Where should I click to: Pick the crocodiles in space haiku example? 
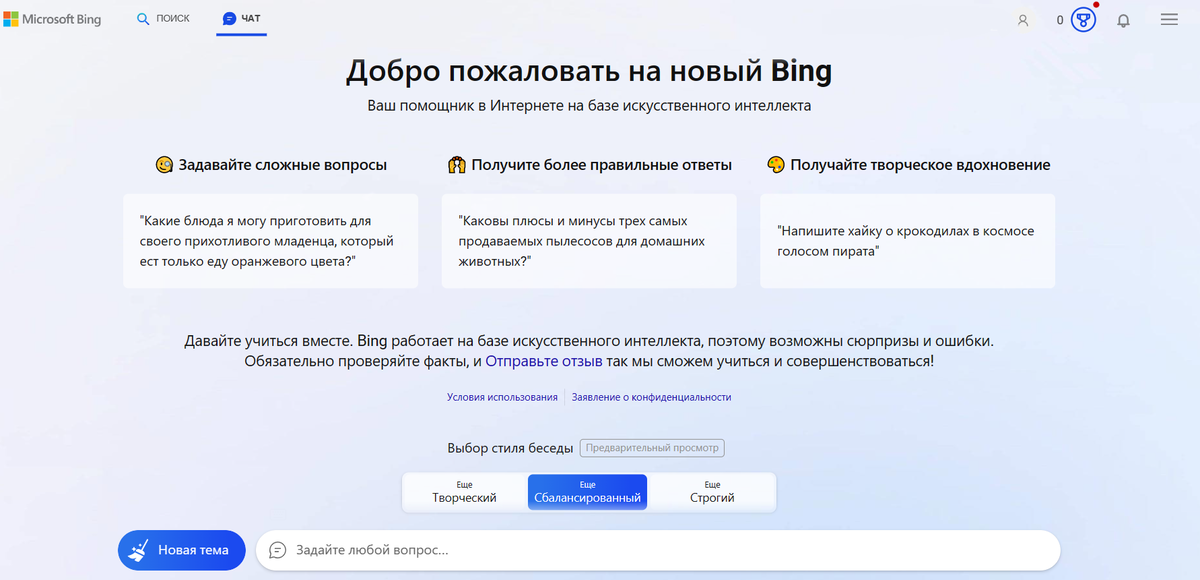point(907,241)
